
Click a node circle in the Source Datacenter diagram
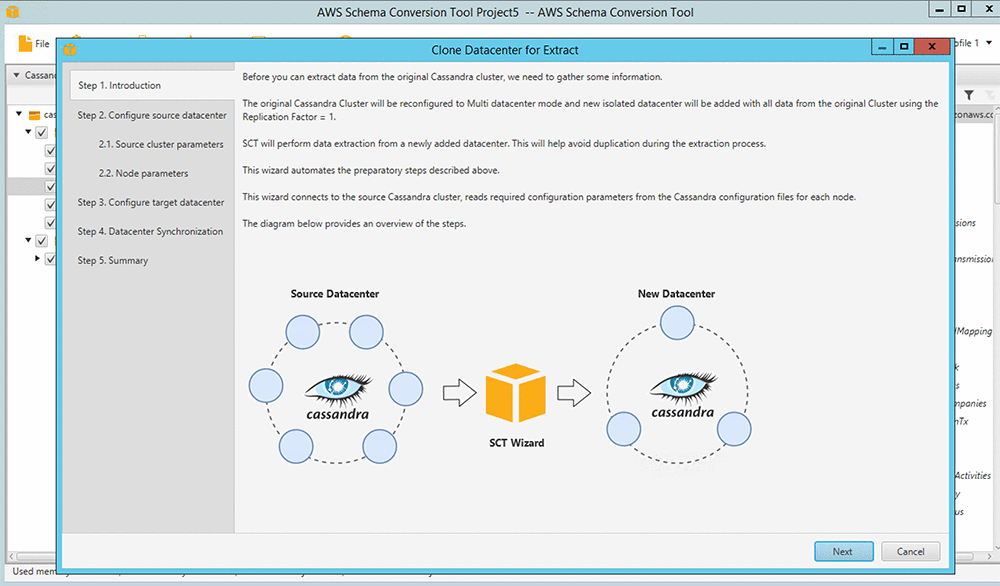click(x=302, y=332)
